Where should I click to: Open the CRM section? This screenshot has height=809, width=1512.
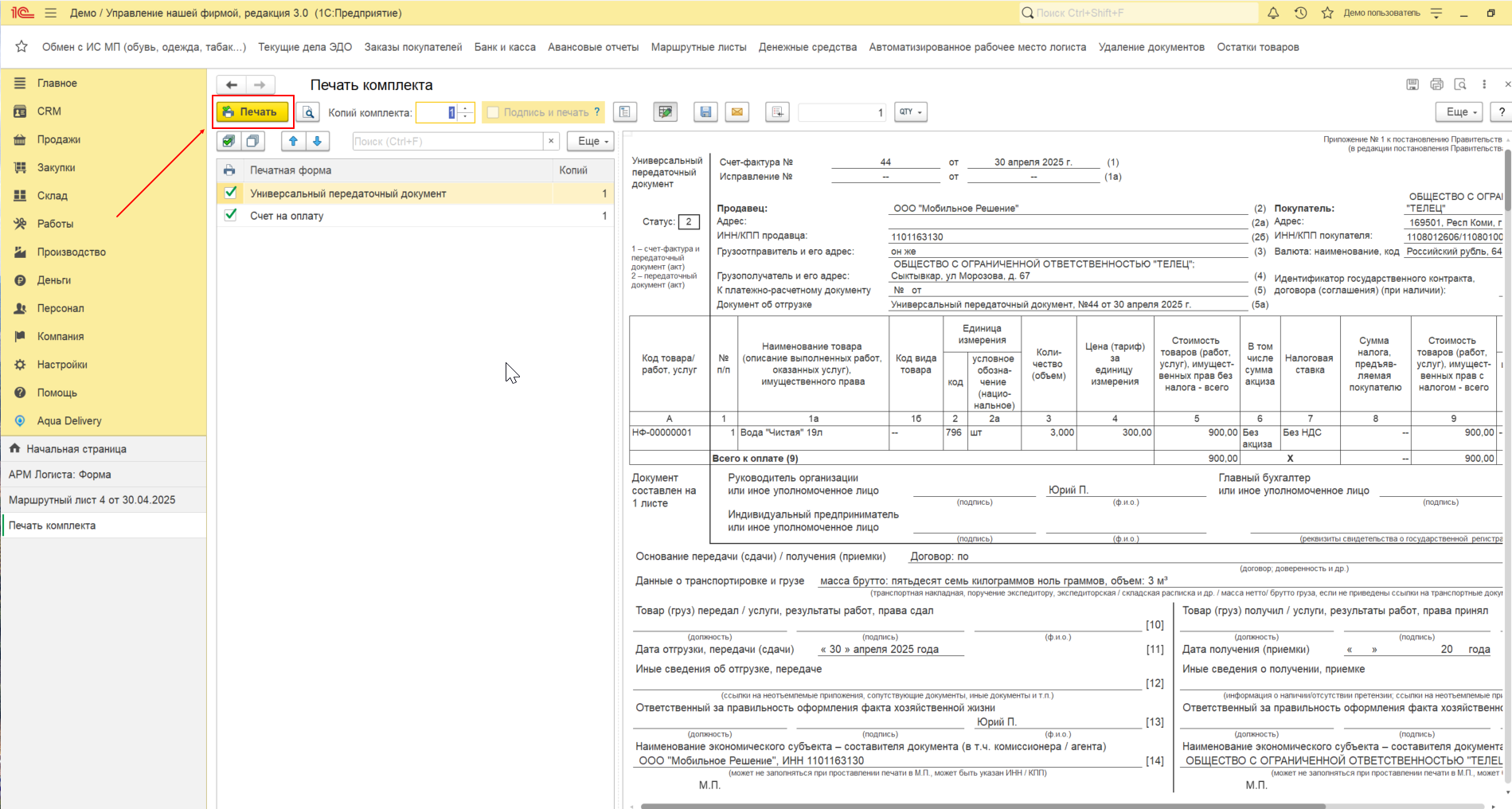pos(104,111)
